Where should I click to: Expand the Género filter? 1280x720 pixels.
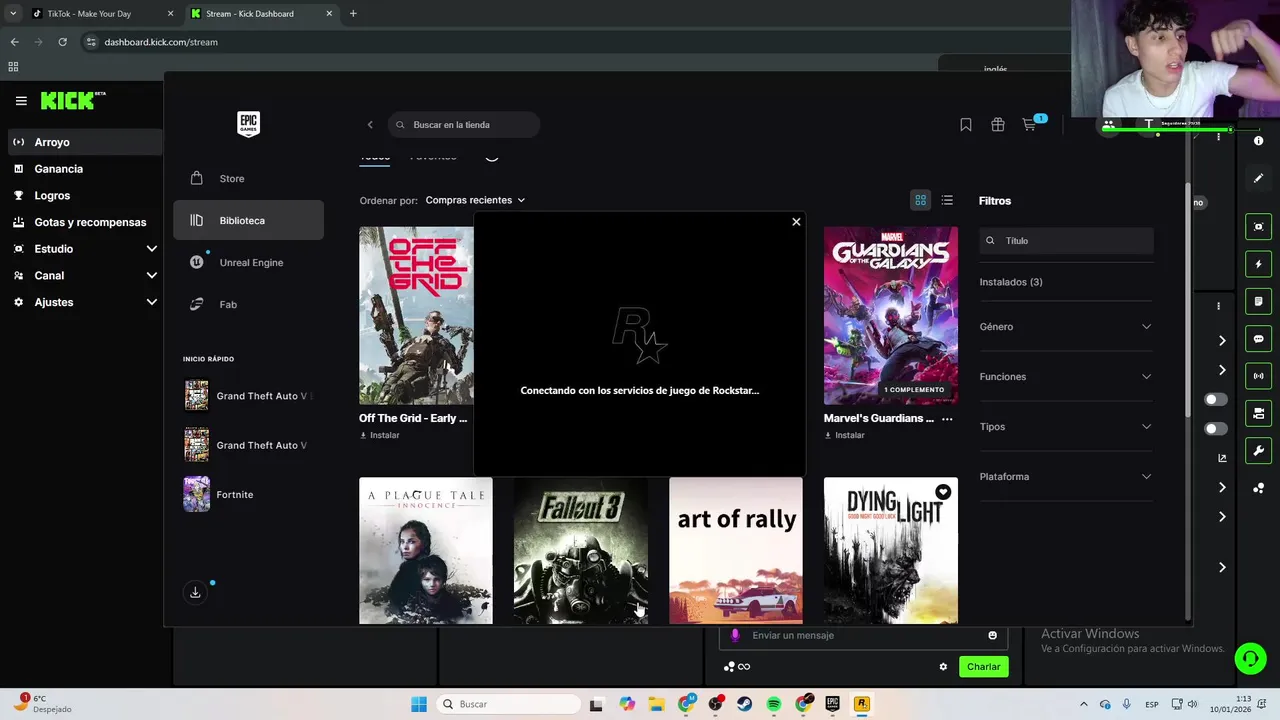[1066, 327]
